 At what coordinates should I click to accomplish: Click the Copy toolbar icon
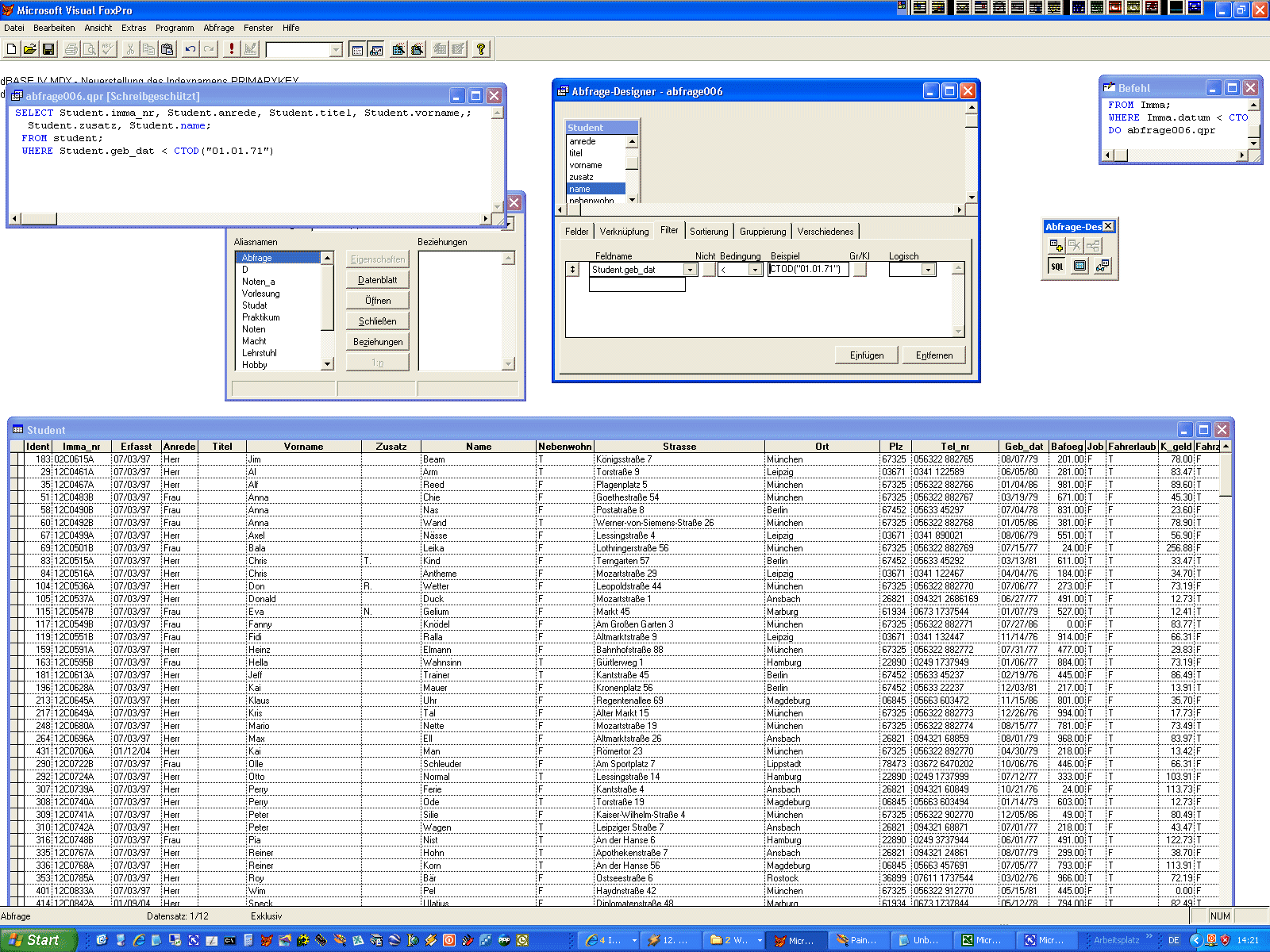coord(148,49)
